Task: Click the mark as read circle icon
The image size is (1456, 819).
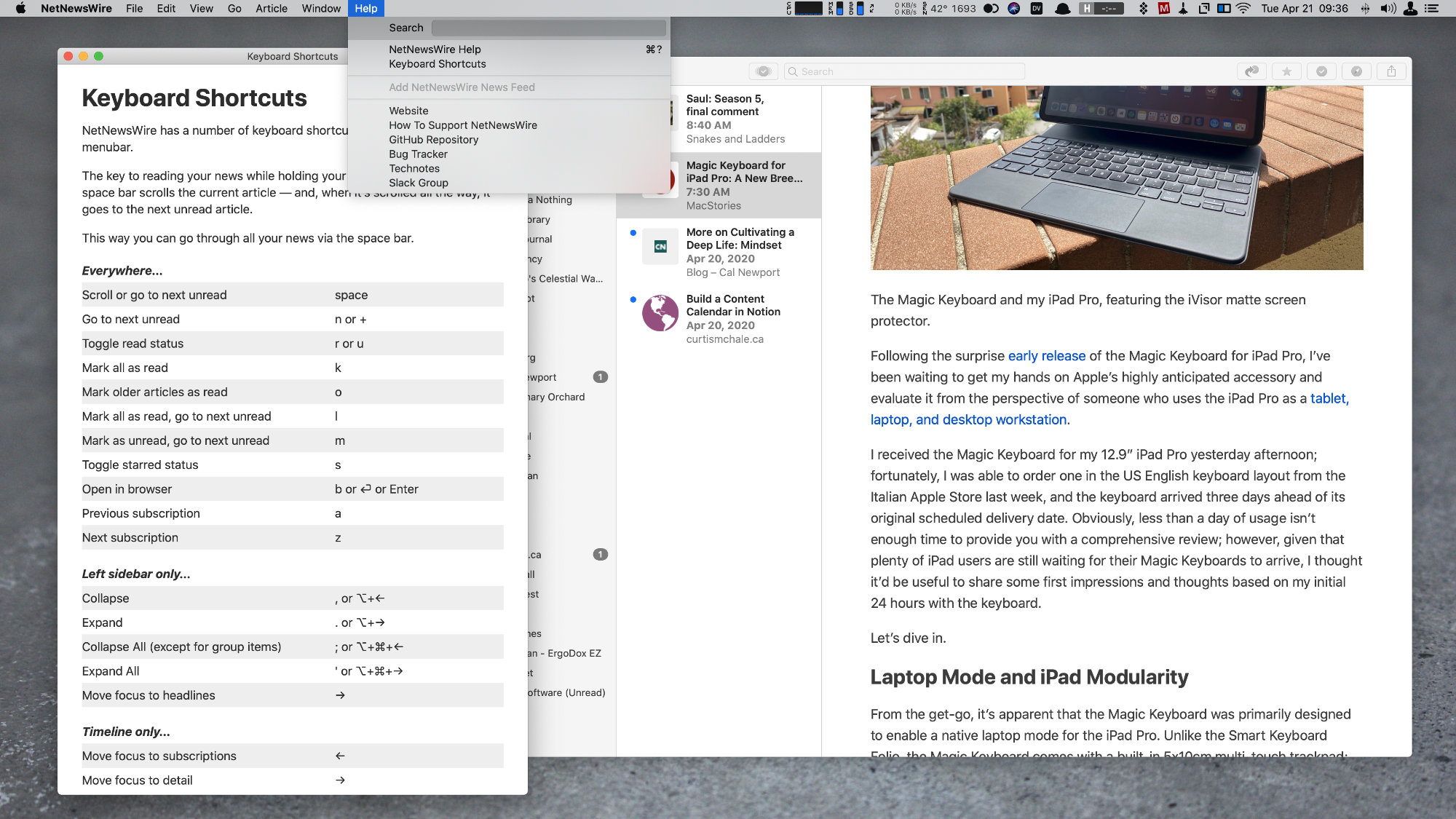Action: click(1321, 71)
